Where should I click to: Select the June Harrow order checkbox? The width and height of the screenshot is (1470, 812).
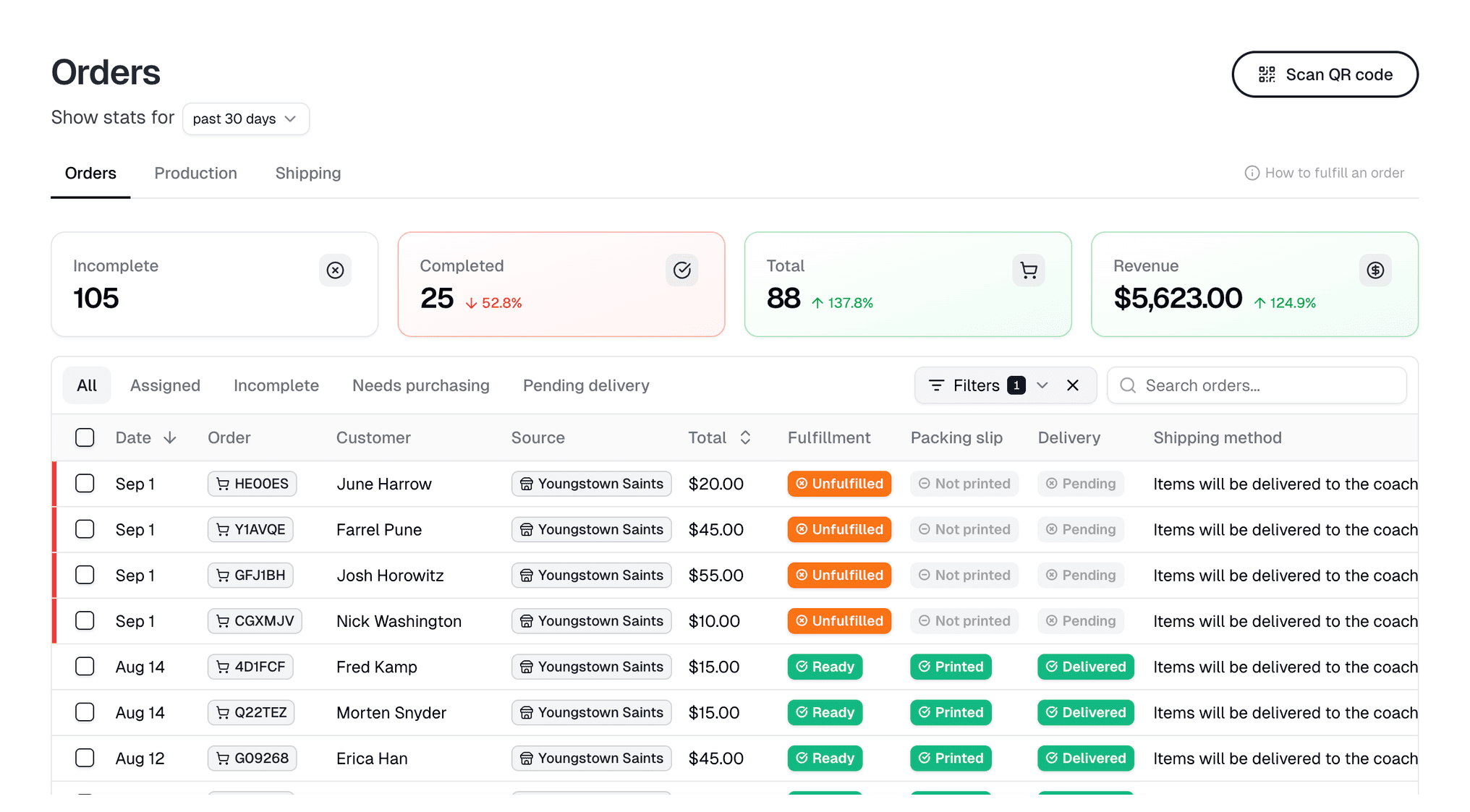click(x=85, y=484)
